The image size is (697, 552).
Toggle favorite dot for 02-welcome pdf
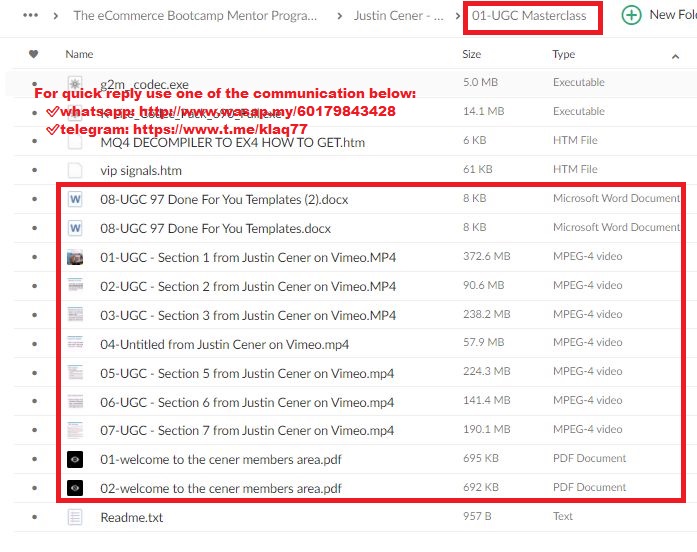click(35, 488)
